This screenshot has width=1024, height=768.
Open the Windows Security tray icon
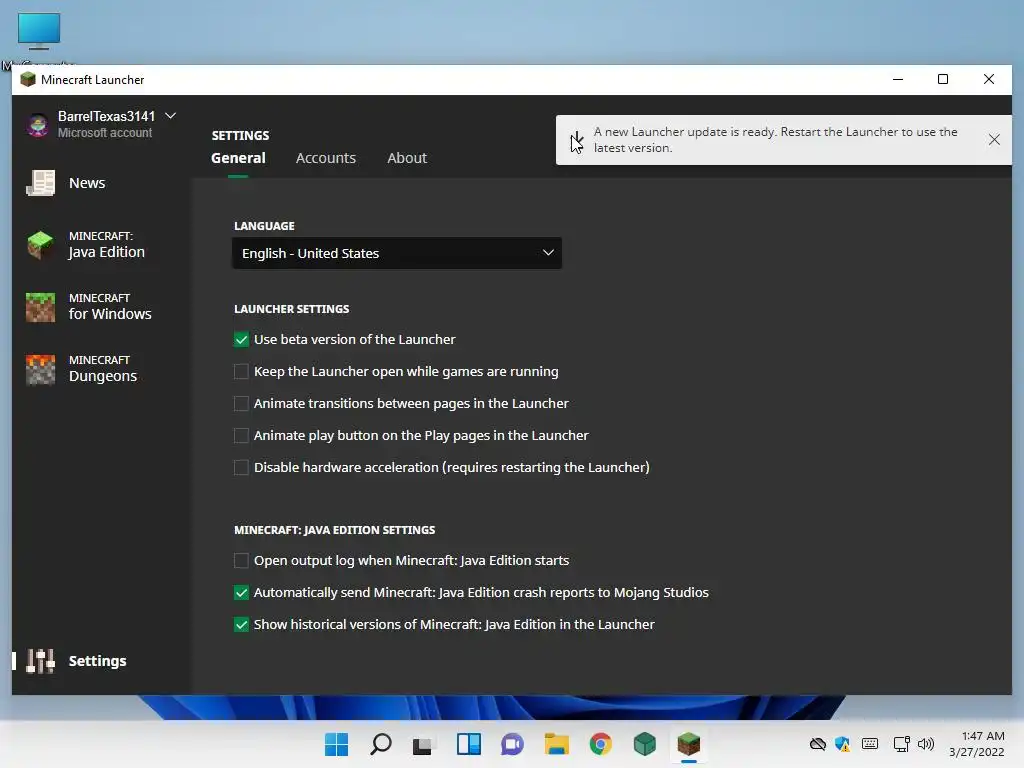tap(842, 744)
